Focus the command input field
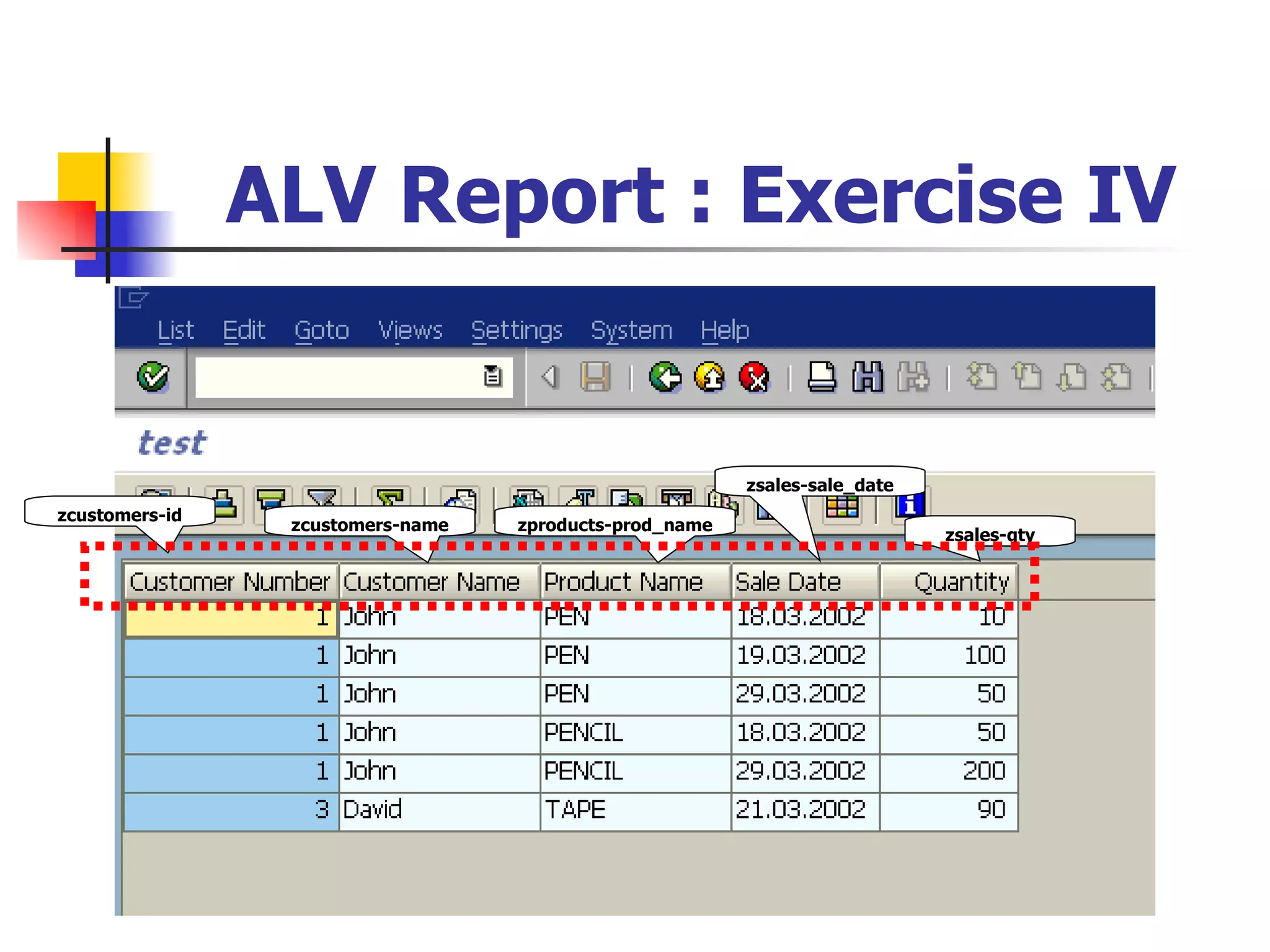 click(353, 377)
